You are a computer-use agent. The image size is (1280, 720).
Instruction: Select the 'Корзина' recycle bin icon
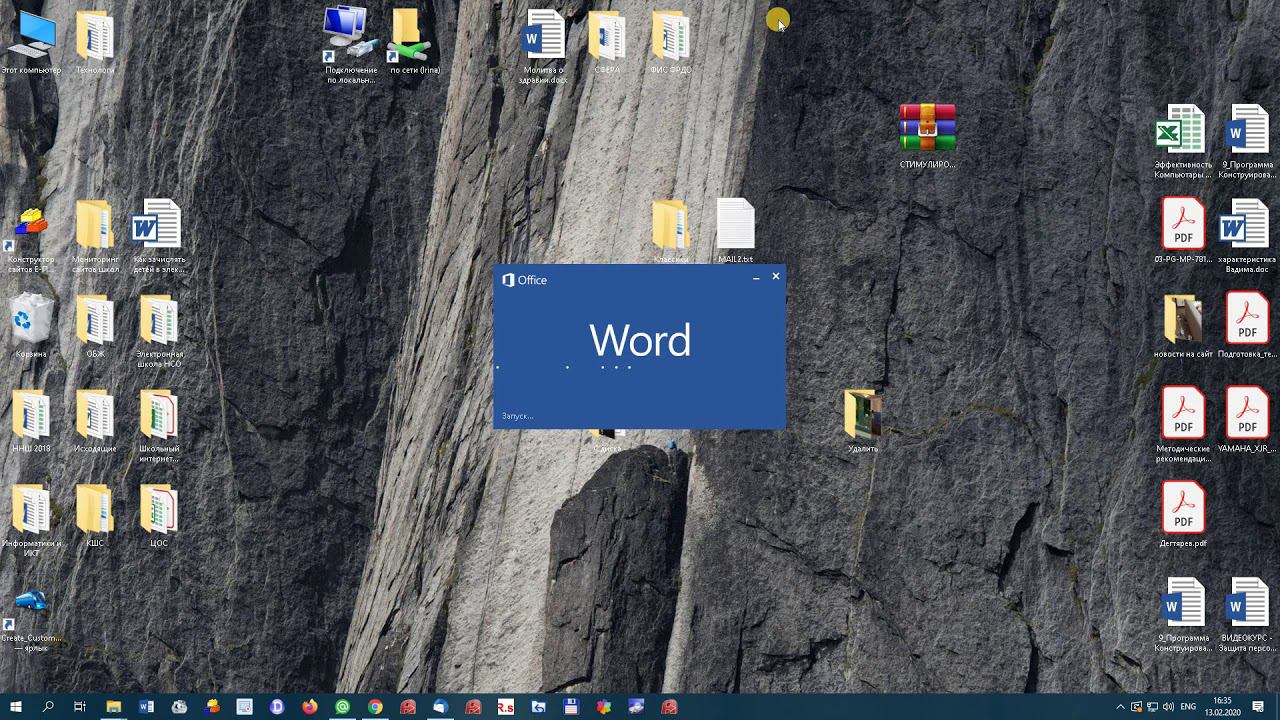[x=31, y=326]
